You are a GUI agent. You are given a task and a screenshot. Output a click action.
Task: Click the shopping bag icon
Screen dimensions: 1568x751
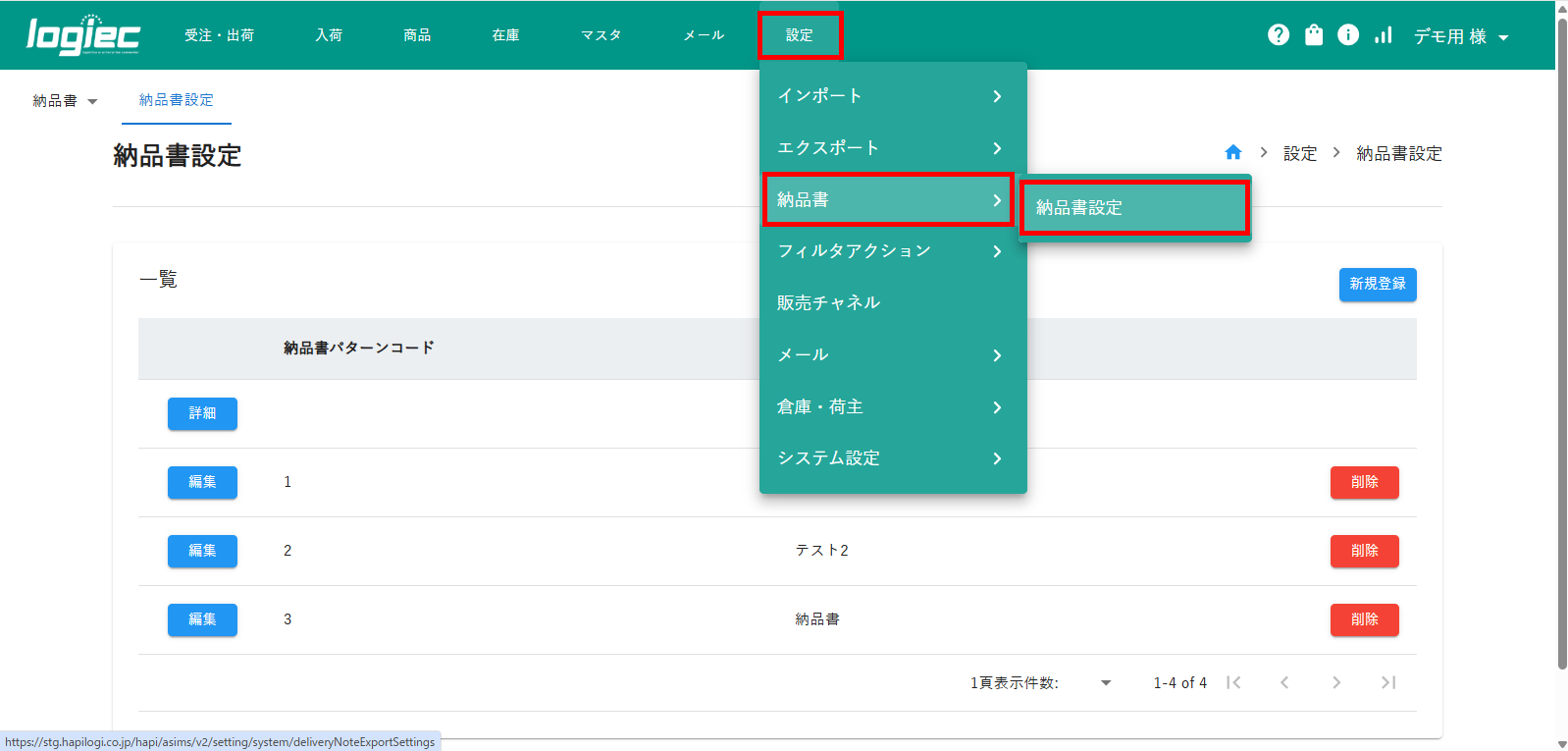point(1314,35)
